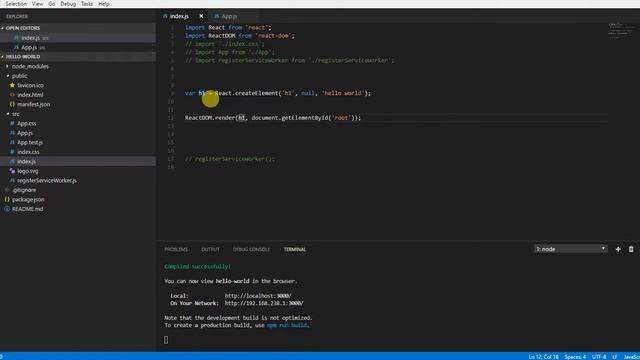Click the LF line ending status entry
Image resolution: width=640 pixels, height=360 pixels.
[x=615, y=357]
